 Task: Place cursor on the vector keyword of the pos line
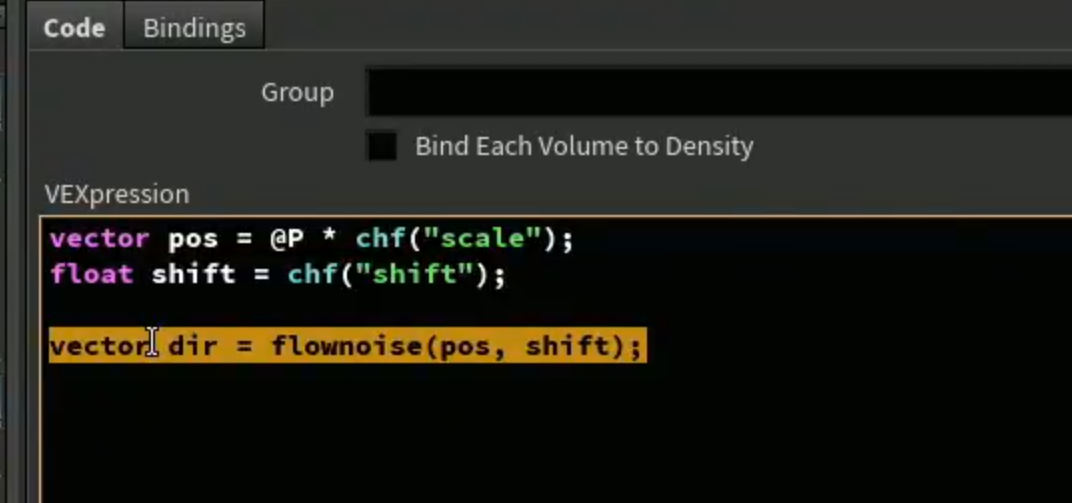[x=100, y=239]
